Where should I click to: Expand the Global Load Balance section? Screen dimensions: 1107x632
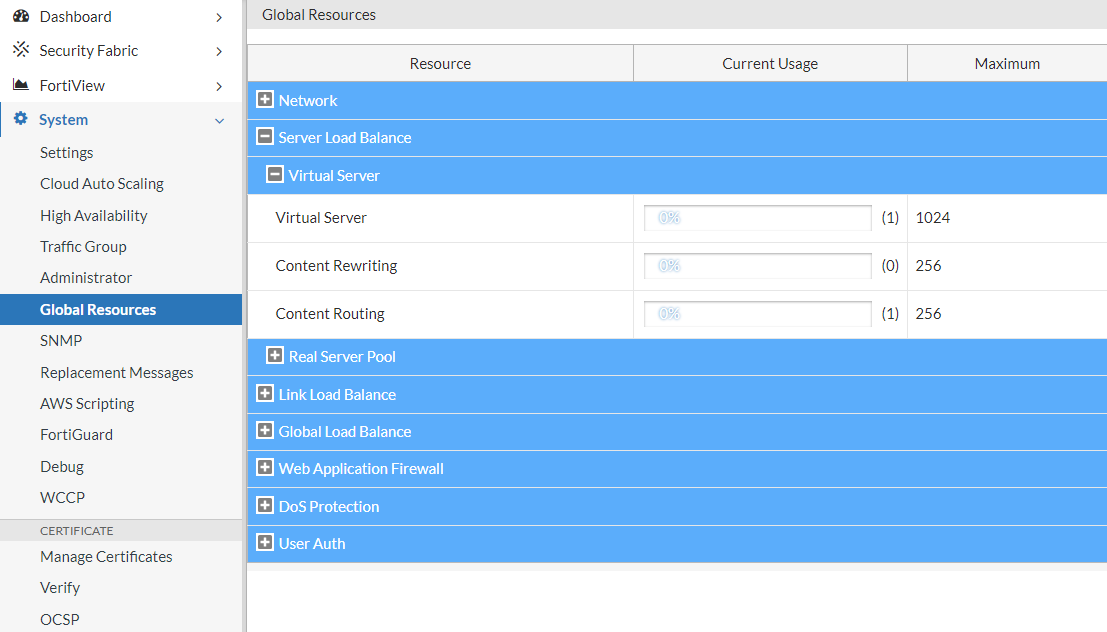pyautogui.click(x=265, y=431)
